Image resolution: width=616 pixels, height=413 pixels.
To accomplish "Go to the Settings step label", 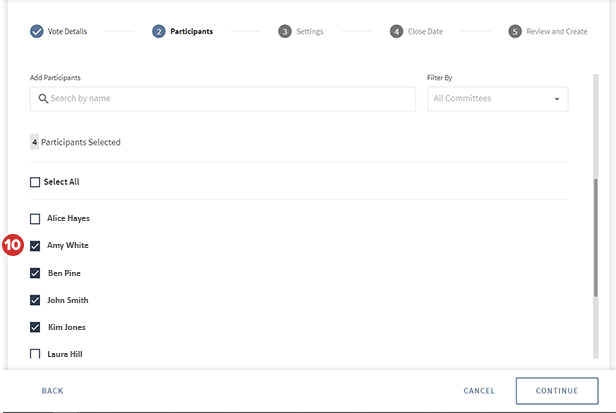I will 310,31.
